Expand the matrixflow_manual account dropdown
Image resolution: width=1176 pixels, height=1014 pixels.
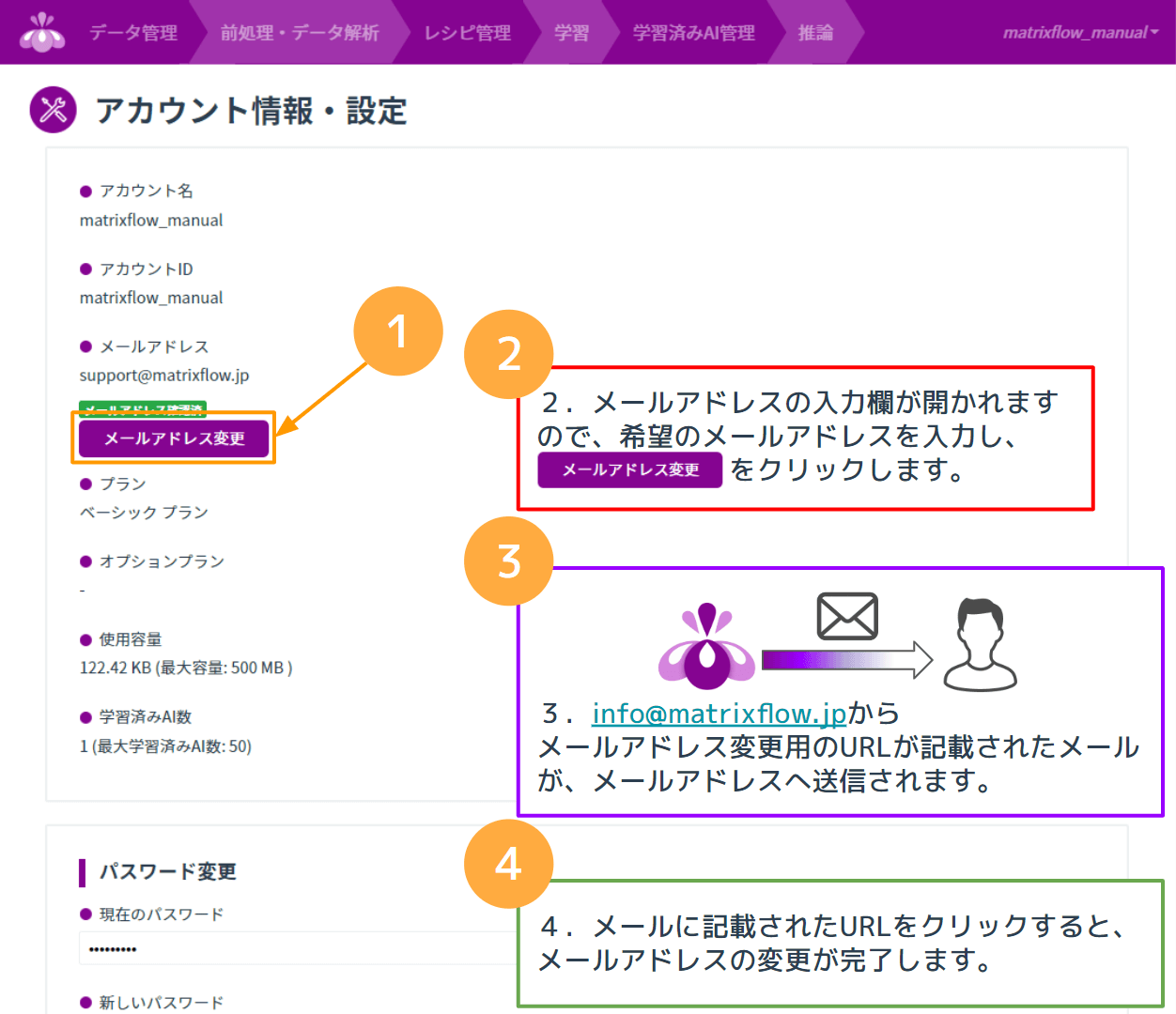coord(1080,33)
